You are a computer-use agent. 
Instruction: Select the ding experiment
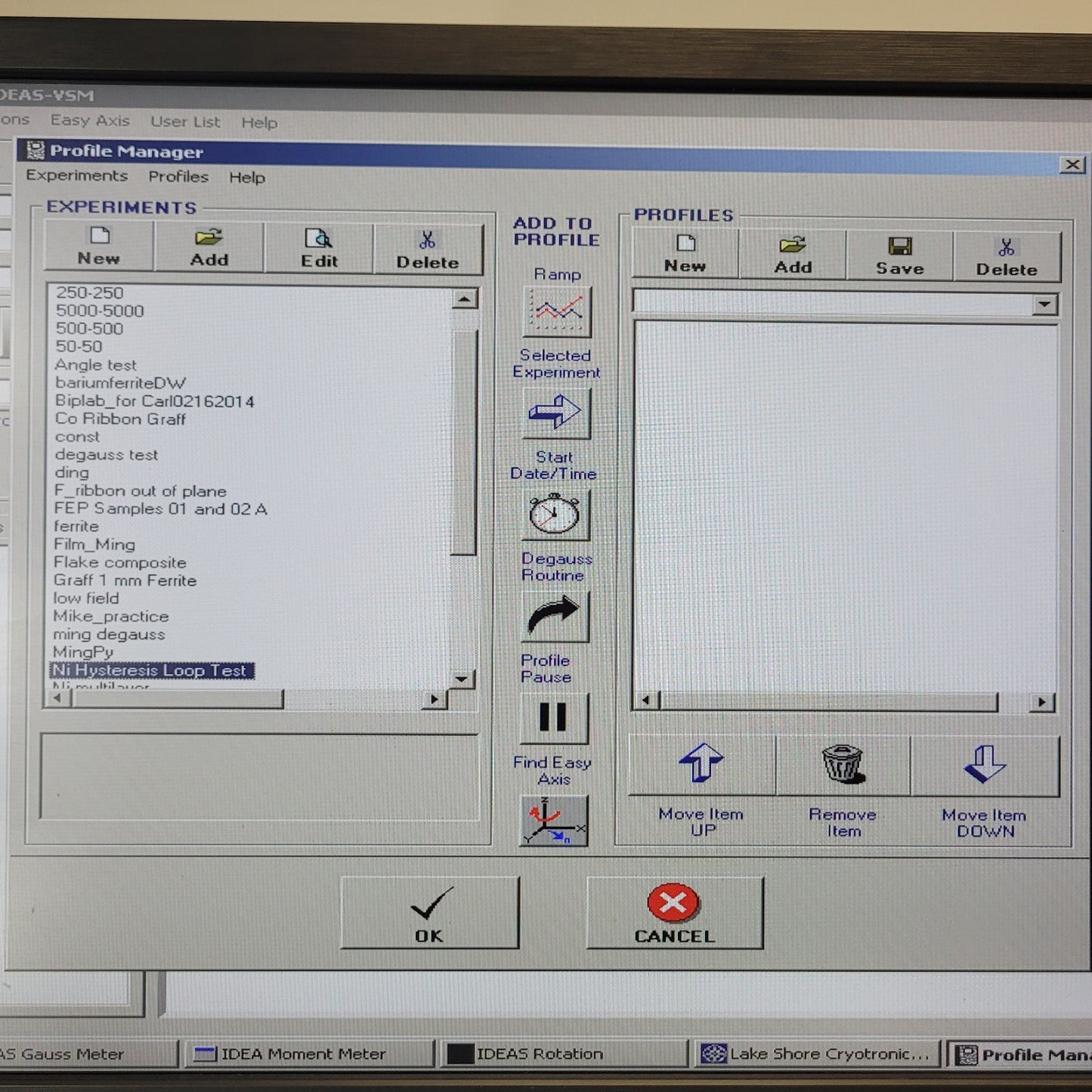(x=72, y=473)
